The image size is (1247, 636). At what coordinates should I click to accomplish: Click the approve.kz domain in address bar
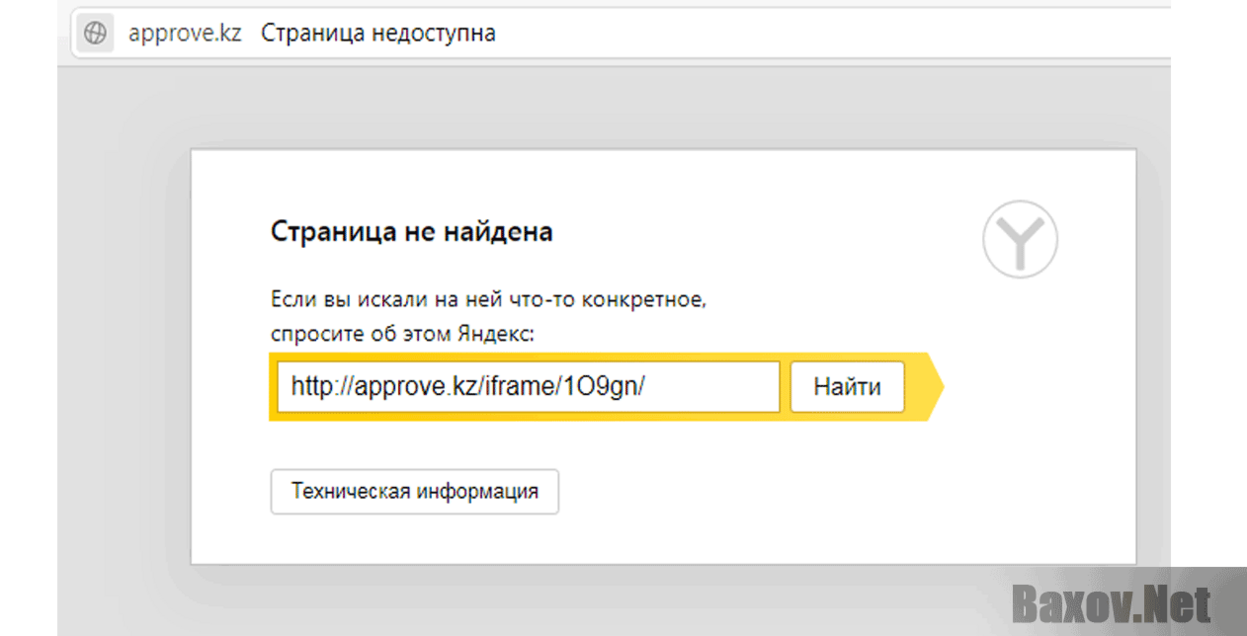point(184,34)
